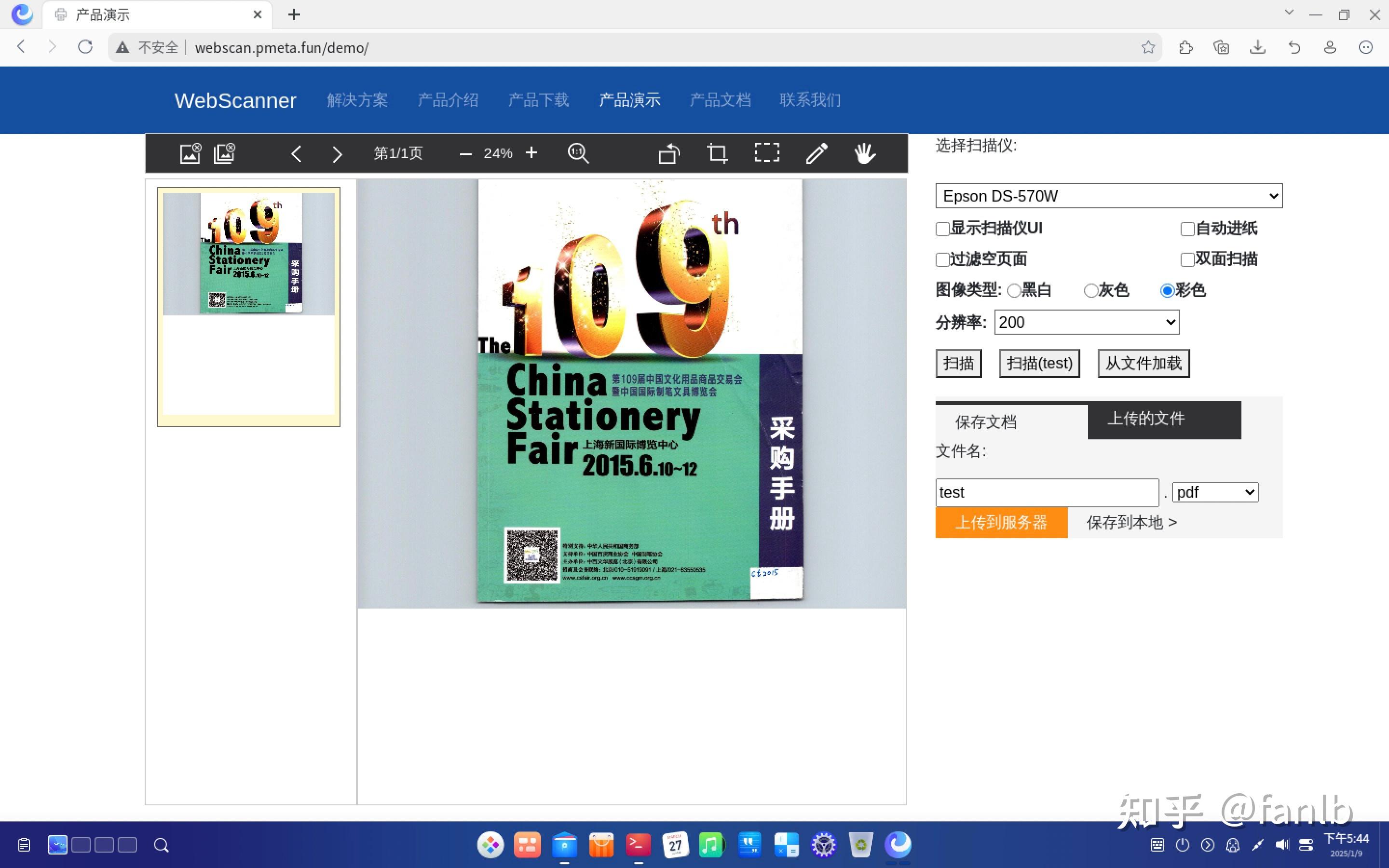Image resolution: width=1389 pixels, height=868 pixels.
Task: Click the 1:1 actual size zoom icon
Action: pyautogui.click(x=578, y=153)
